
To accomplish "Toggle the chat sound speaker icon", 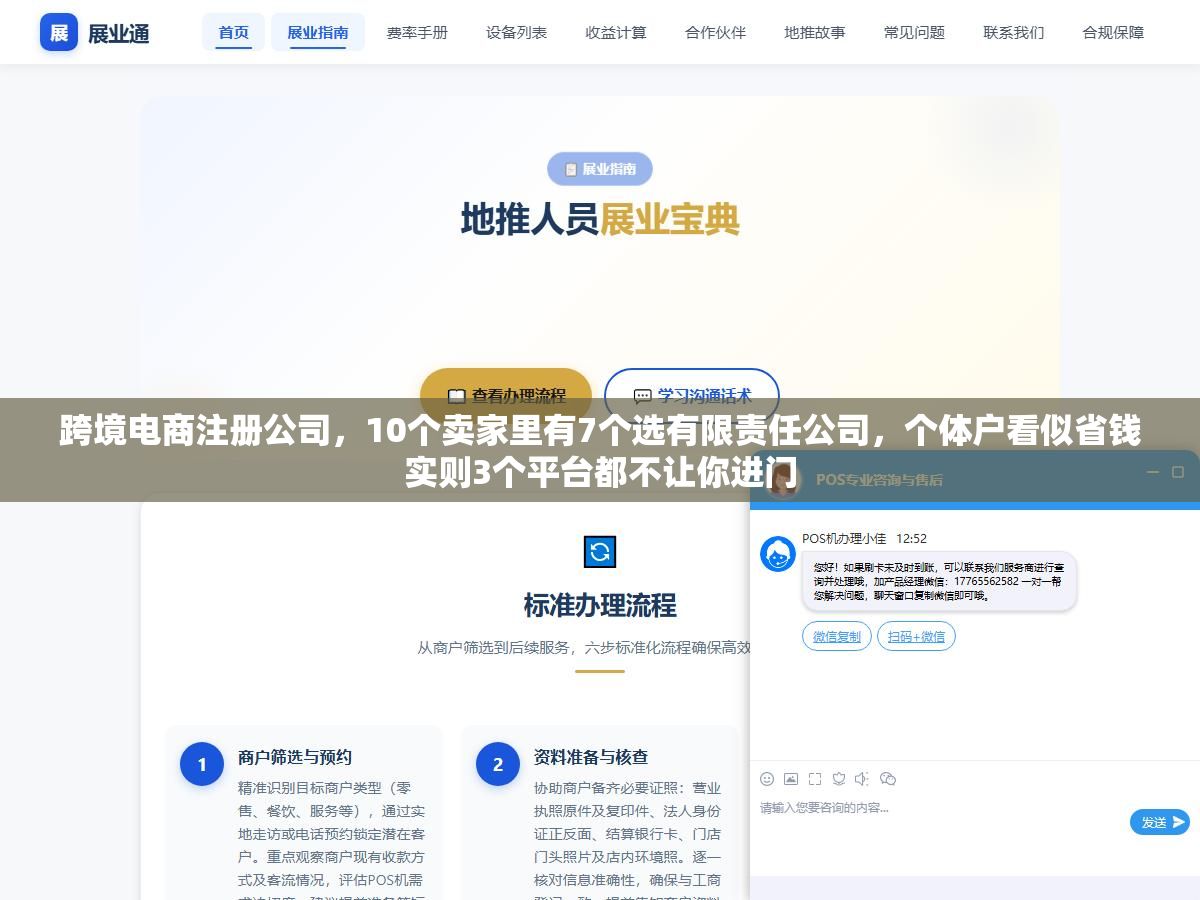I will 862,778.
